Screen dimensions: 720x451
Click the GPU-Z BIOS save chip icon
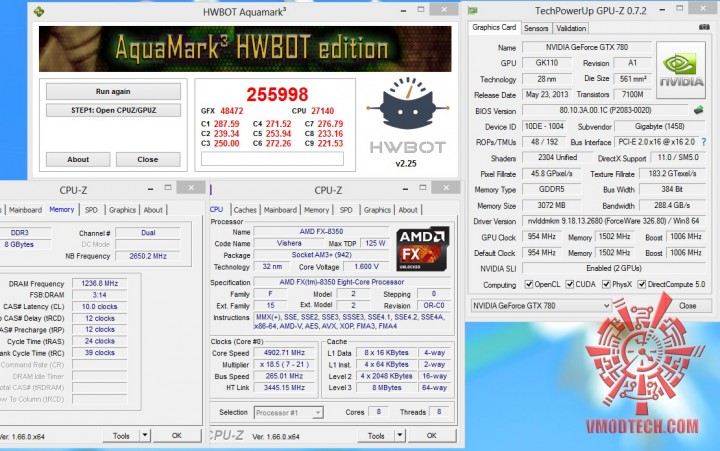(x=698, y=110)
